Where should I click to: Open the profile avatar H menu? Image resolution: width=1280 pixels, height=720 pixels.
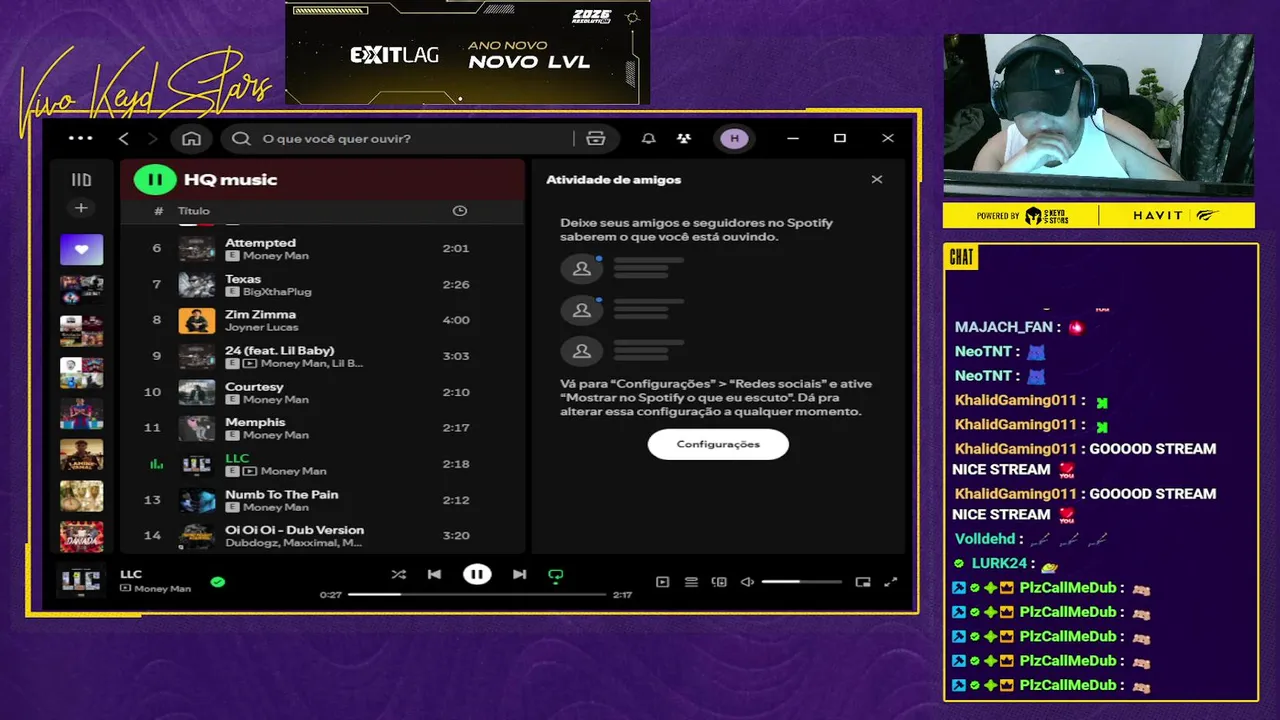coord(735,139)
